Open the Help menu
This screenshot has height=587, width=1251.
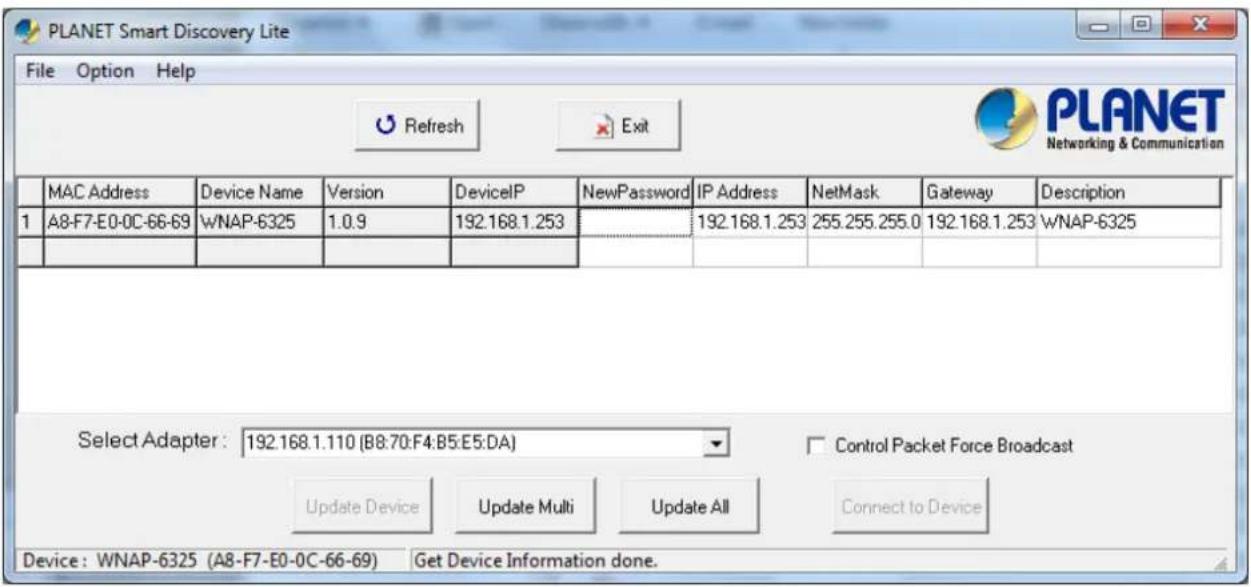(x=175, y=71)
